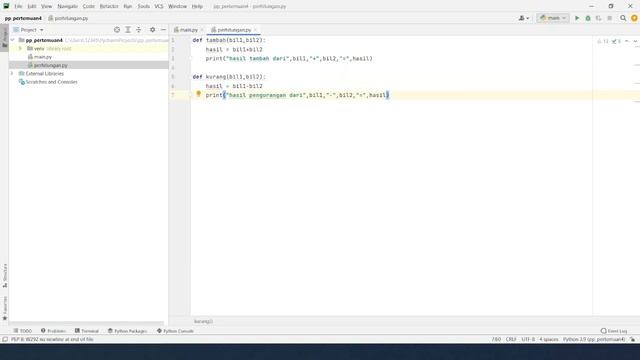The width and height of the screenshot is (640, 360).
Task: Open Python Packages tool window
Action: point(127,331)
